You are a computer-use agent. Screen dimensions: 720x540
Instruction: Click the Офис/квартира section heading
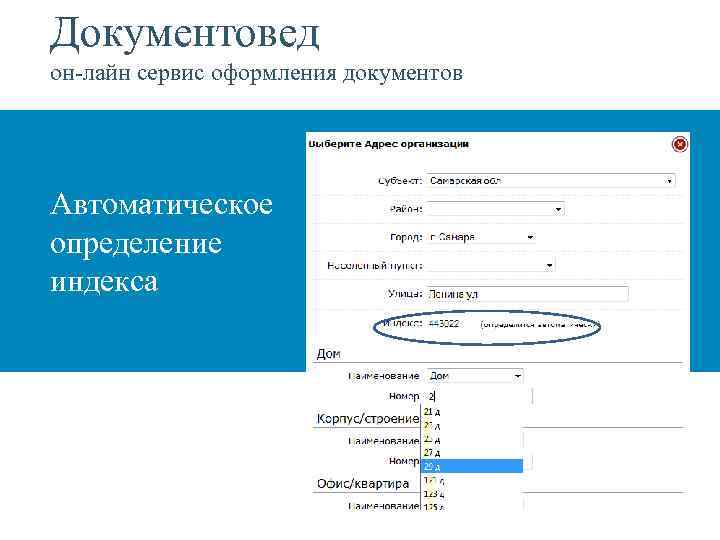point(363,484)
